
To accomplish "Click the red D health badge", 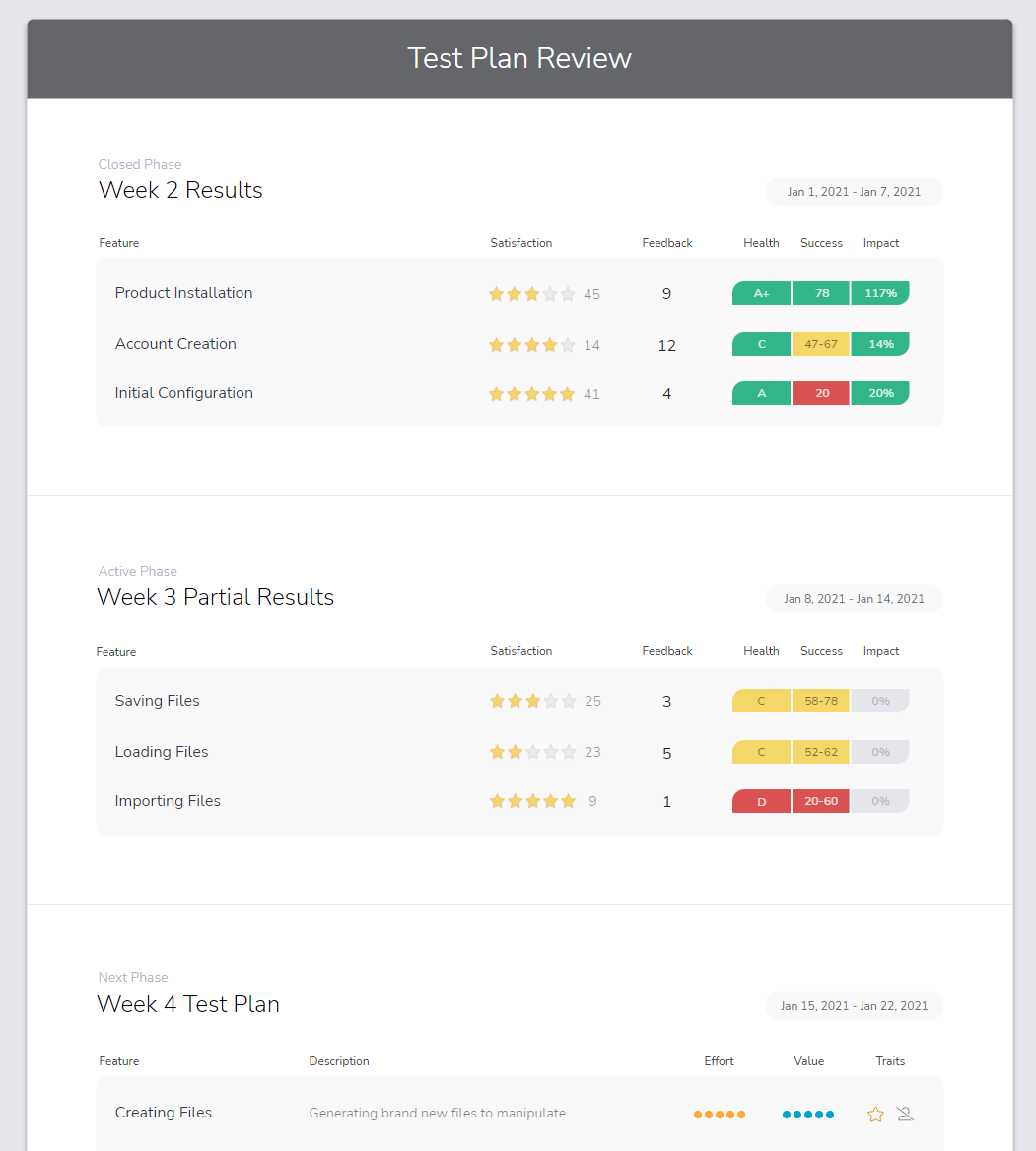I will coord(761,801).
